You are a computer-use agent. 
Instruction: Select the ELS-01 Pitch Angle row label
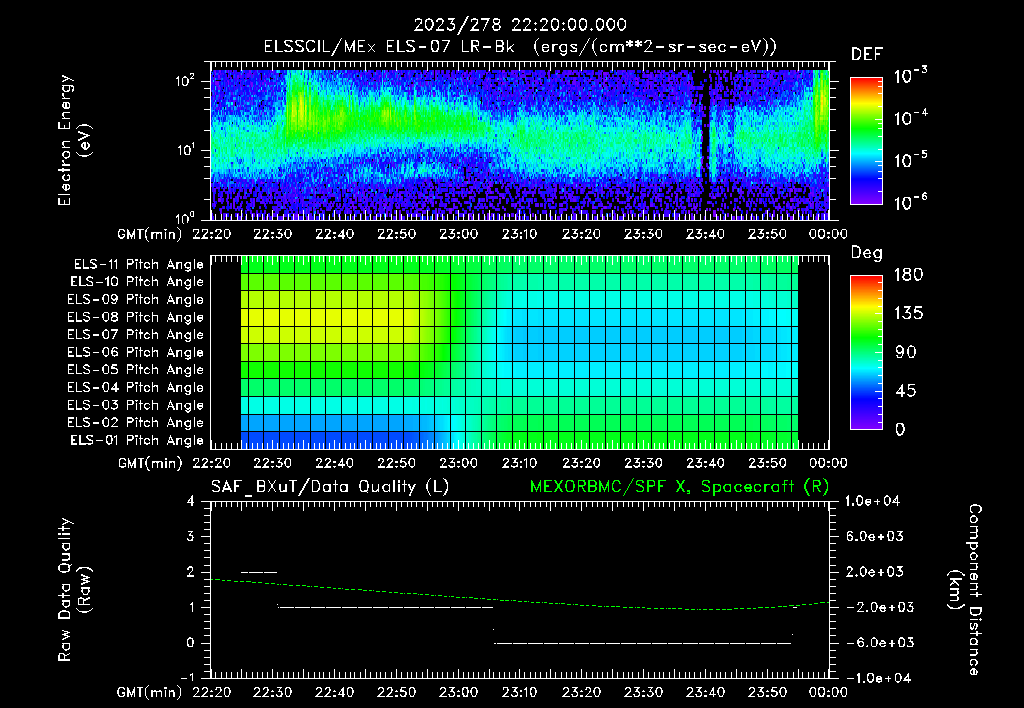point(137,440)
